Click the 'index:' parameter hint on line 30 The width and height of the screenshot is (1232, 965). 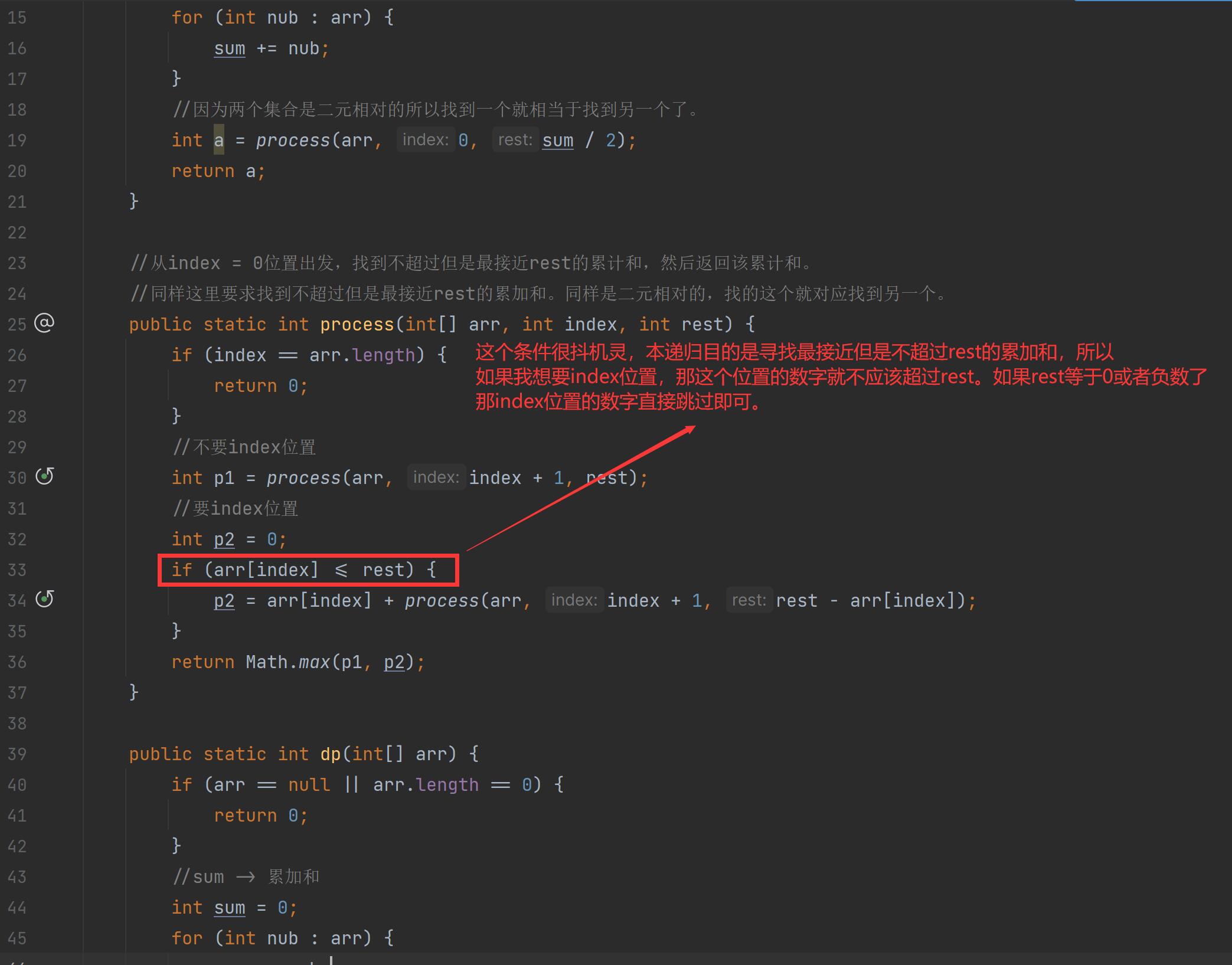pos(436,477)
